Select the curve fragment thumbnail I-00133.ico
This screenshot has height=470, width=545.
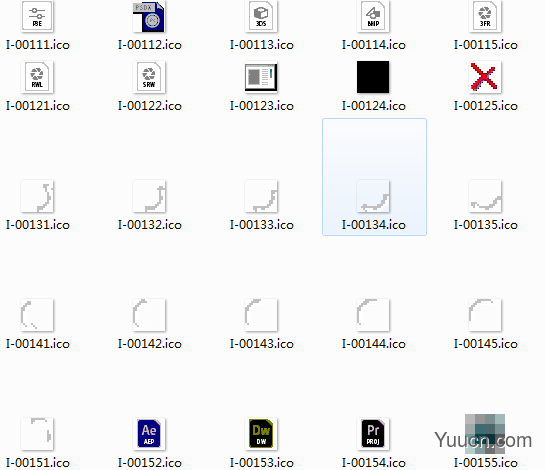(261, 196)
